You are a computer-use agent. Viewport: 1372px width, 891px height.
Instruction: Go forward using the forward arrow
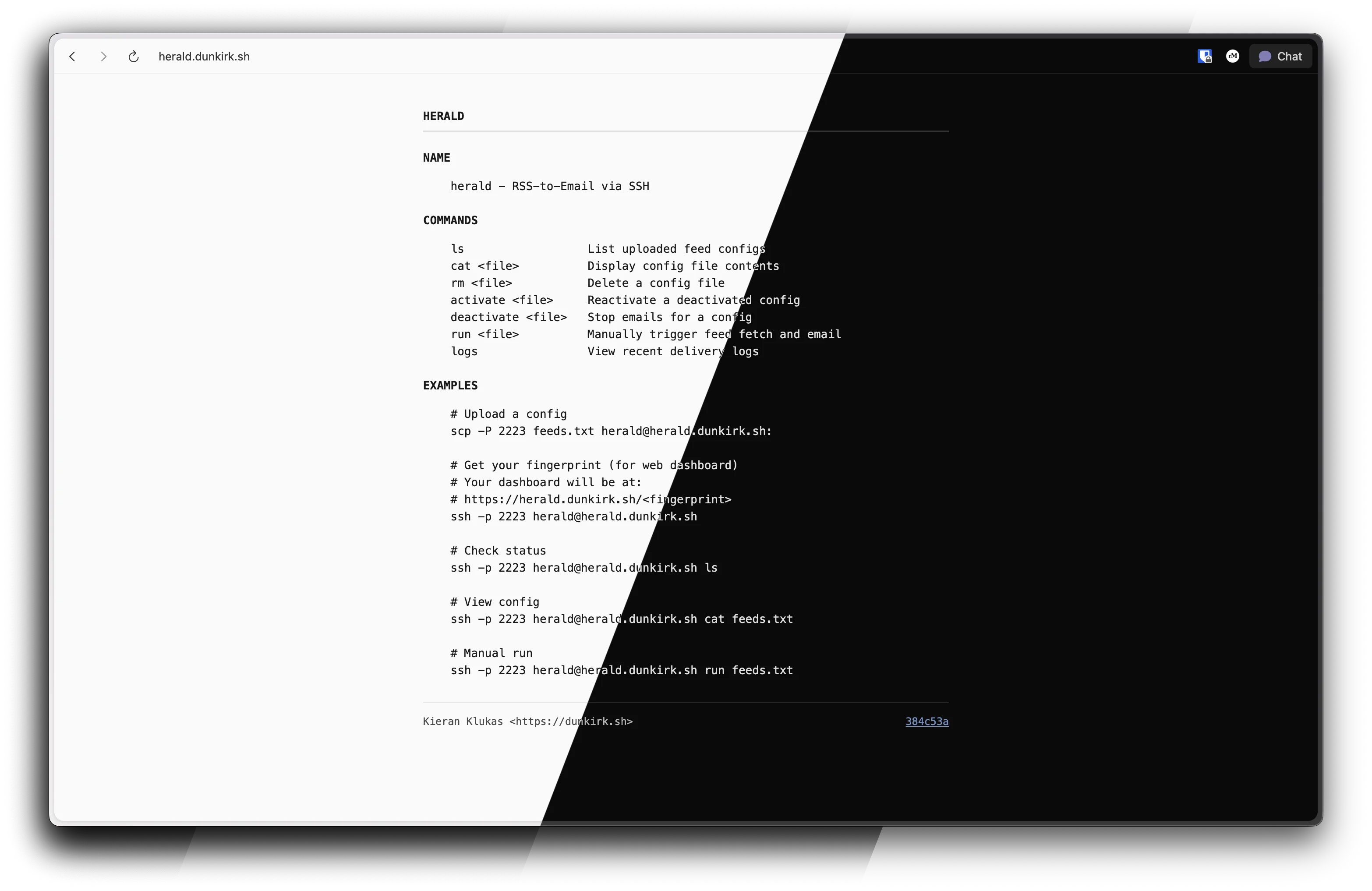(x=103, y=56)
